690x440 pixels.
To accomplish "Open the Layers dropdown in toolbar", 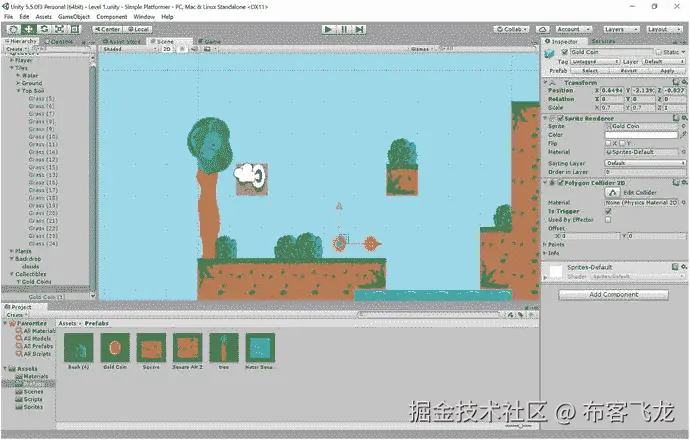I will click(x=620, y=29).
